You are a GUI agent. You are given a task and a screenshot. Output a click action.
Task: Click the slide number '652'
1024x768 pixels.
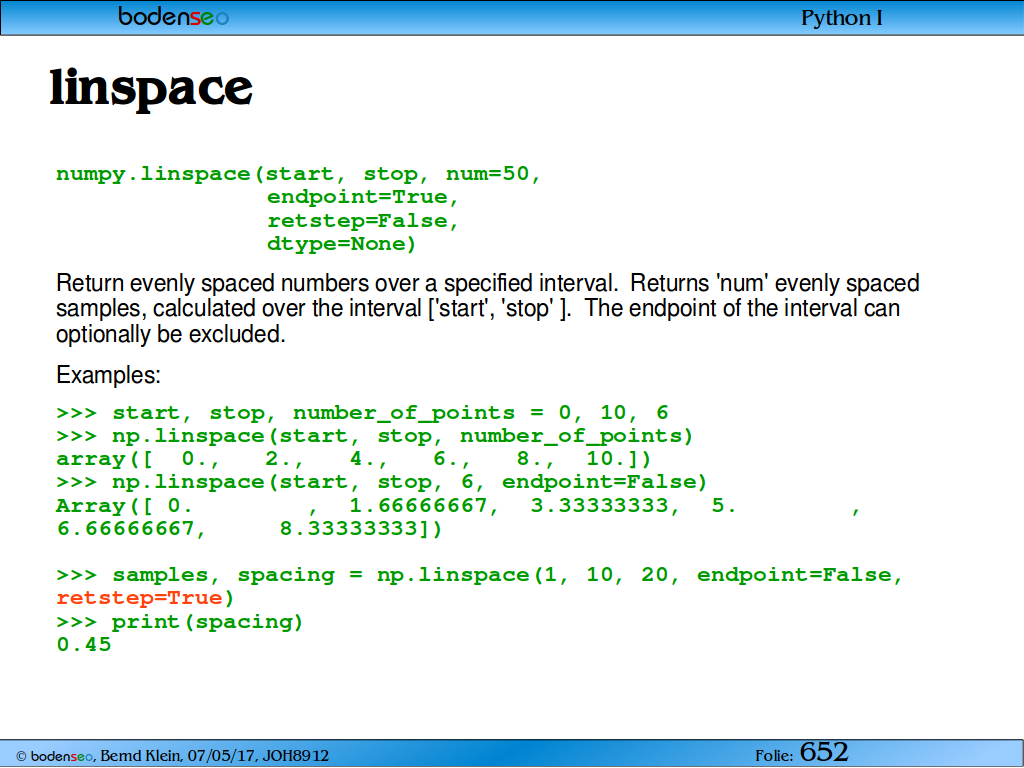[824, 752]
